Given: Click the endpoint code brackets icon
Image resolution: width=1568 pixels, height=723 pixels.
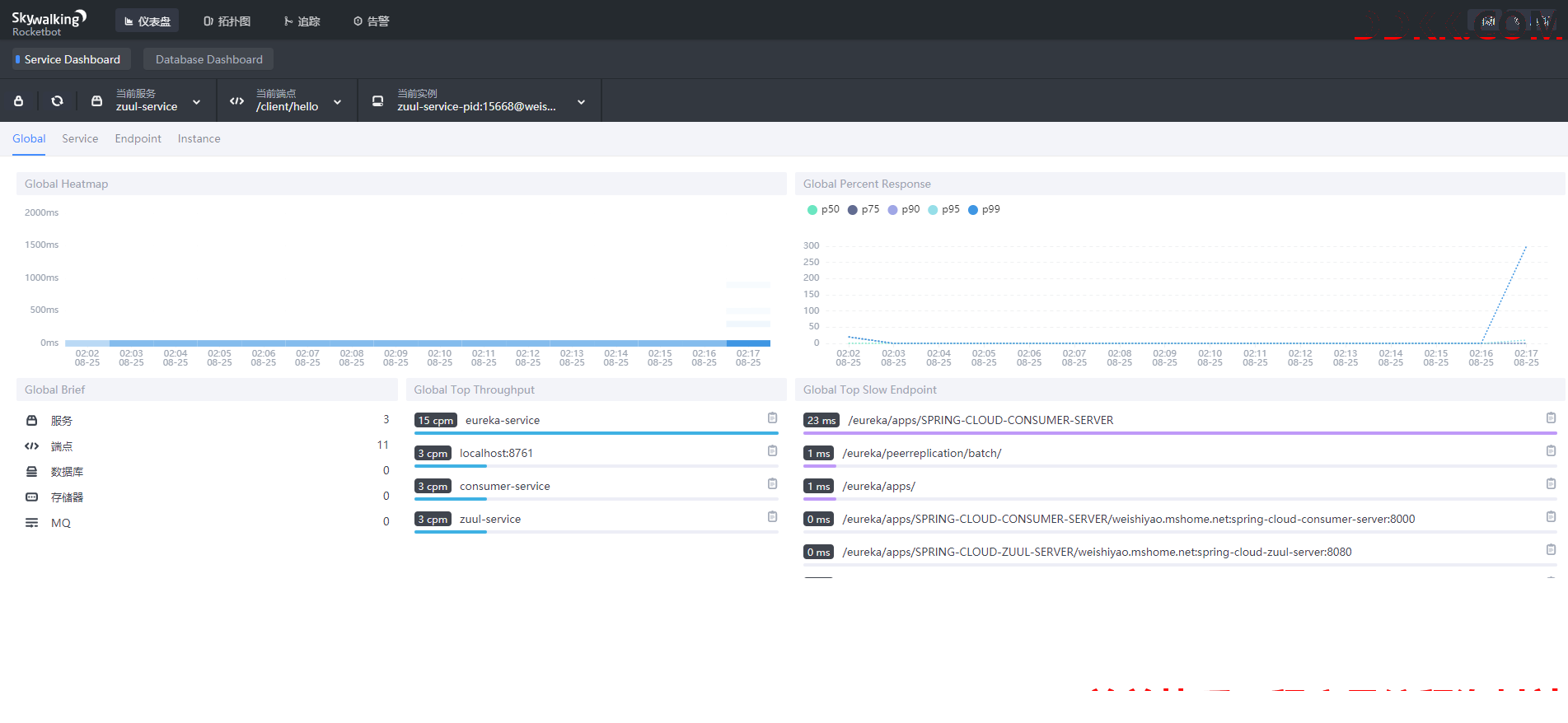Looking at the screenshot, I should tap(236, 100).
